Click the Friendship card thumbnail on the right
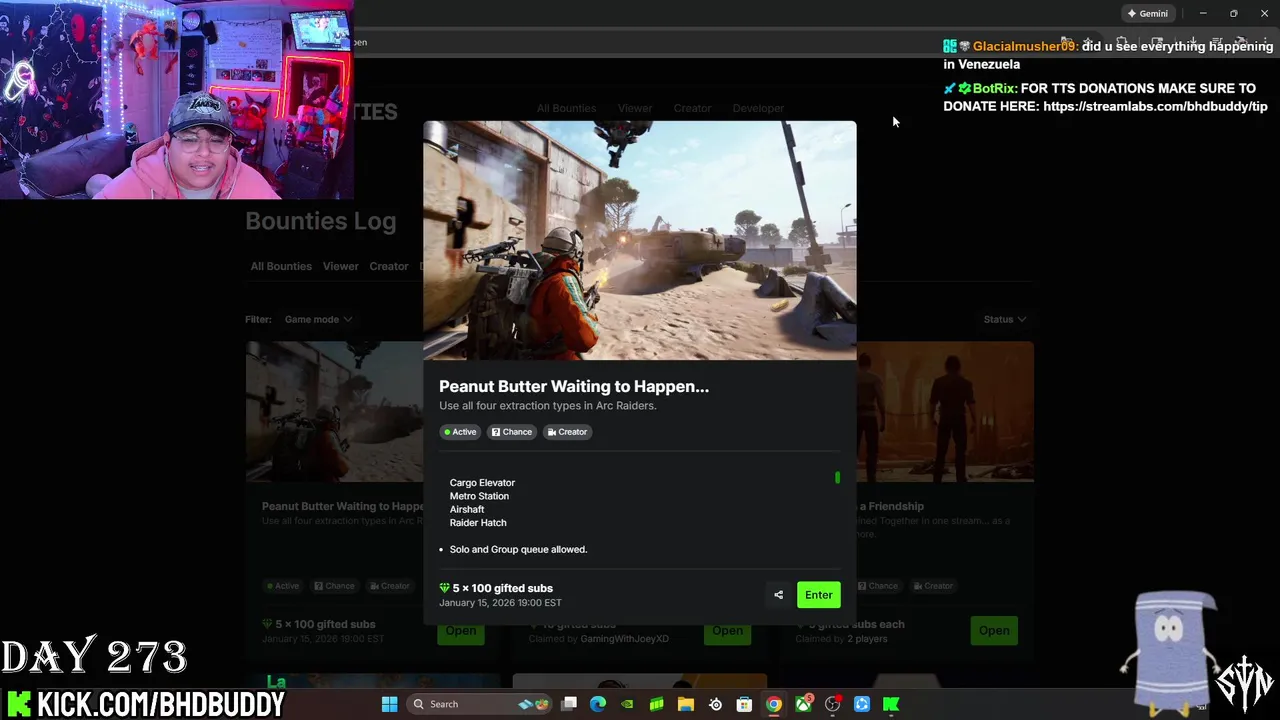The width and height of the screenshot is (1280, 720). [x=945, y=412]
